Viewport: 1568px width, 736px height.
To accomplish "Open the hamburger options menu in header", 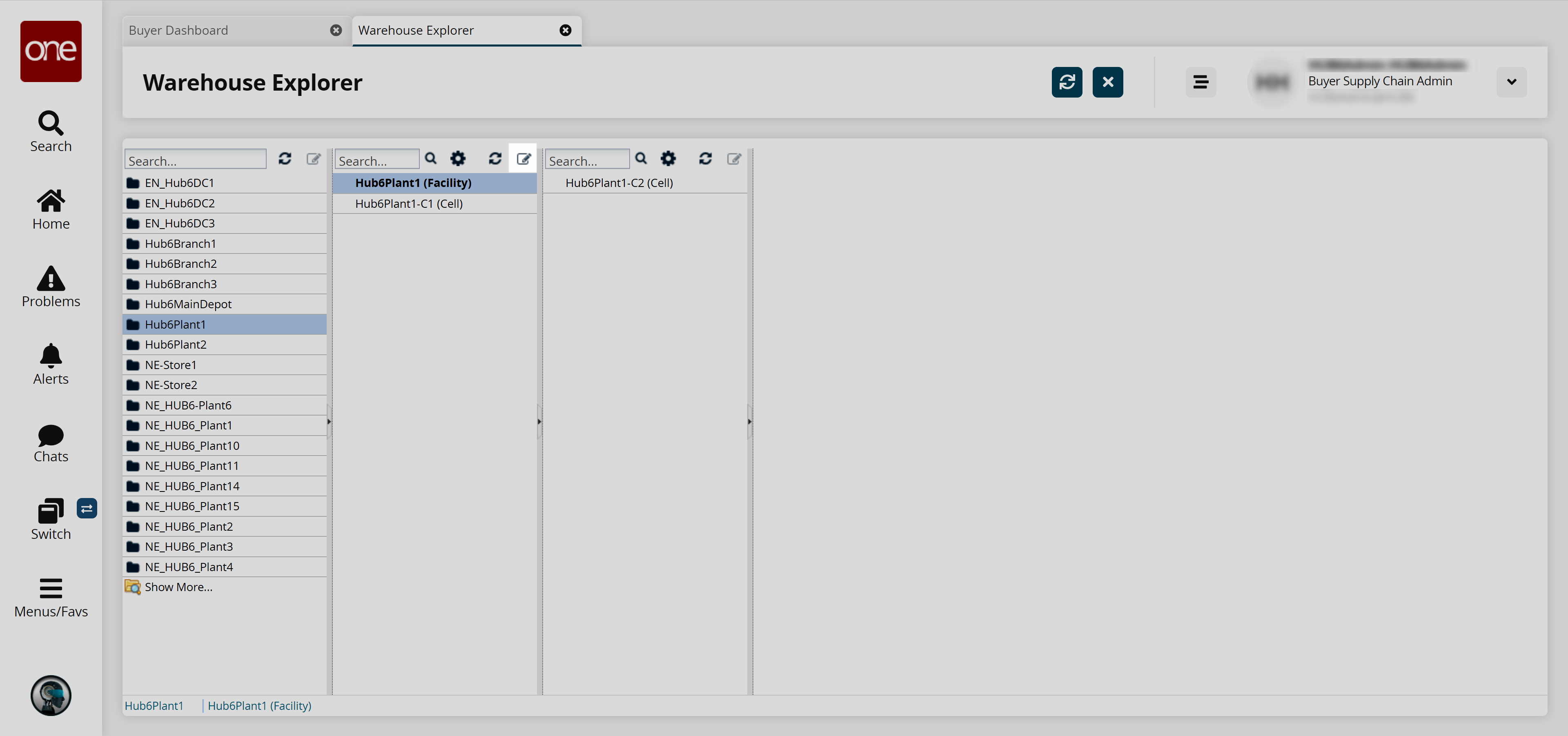I will pos(1200,82).
